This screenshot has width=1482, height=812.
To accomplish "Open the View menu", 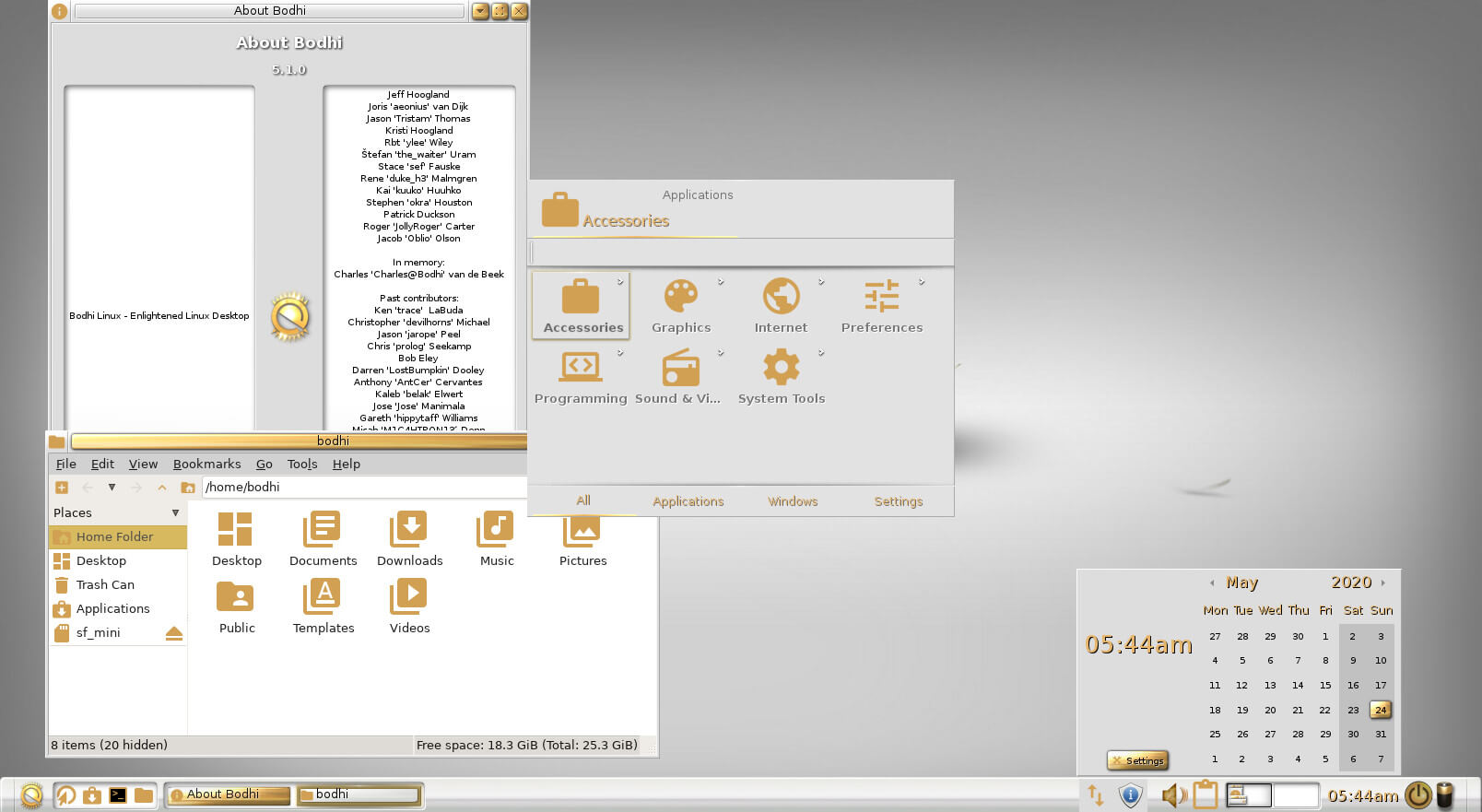I will [143, 464].
